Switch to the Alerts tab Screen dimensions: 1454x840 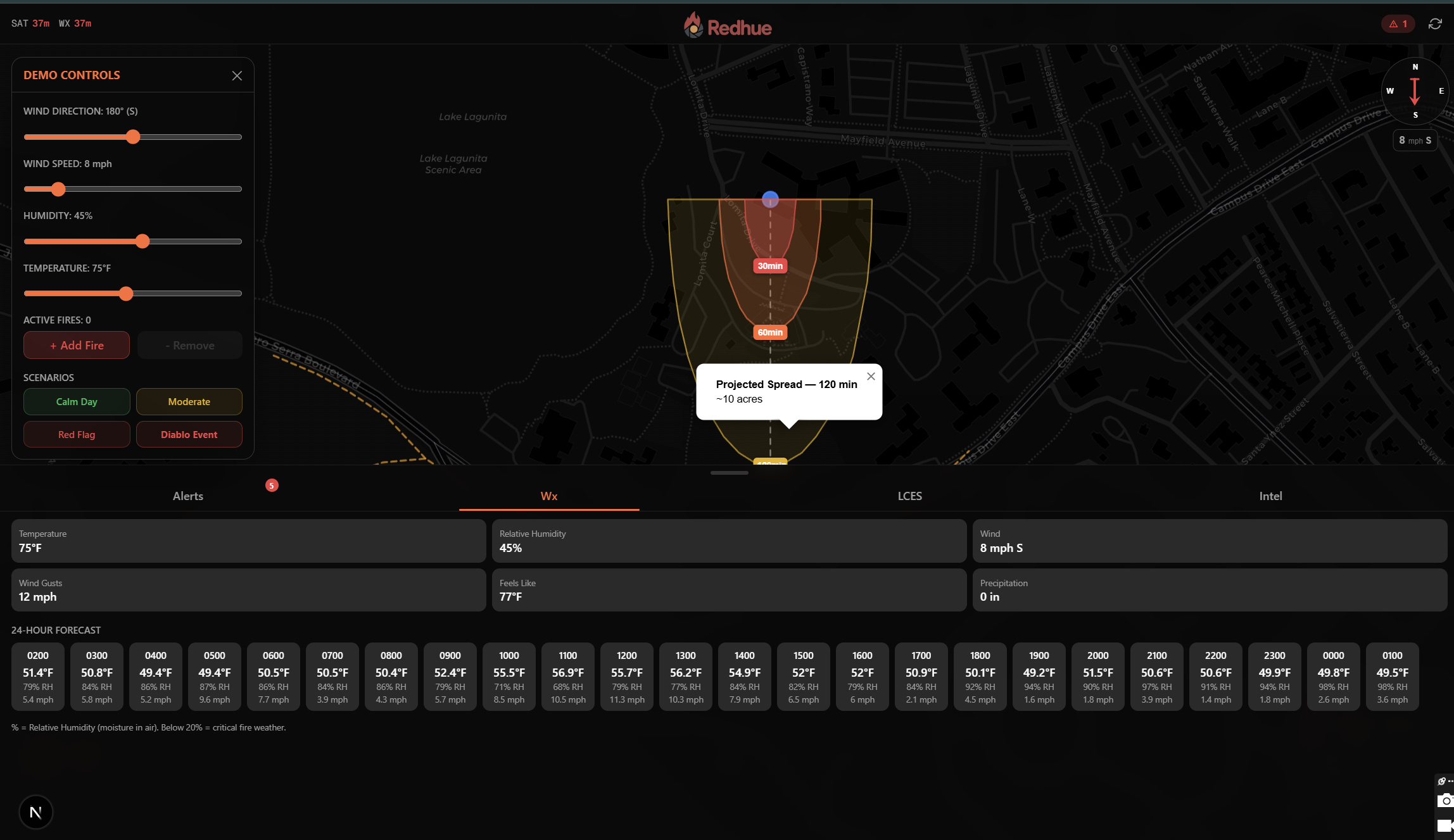click(x=188, y=496)
